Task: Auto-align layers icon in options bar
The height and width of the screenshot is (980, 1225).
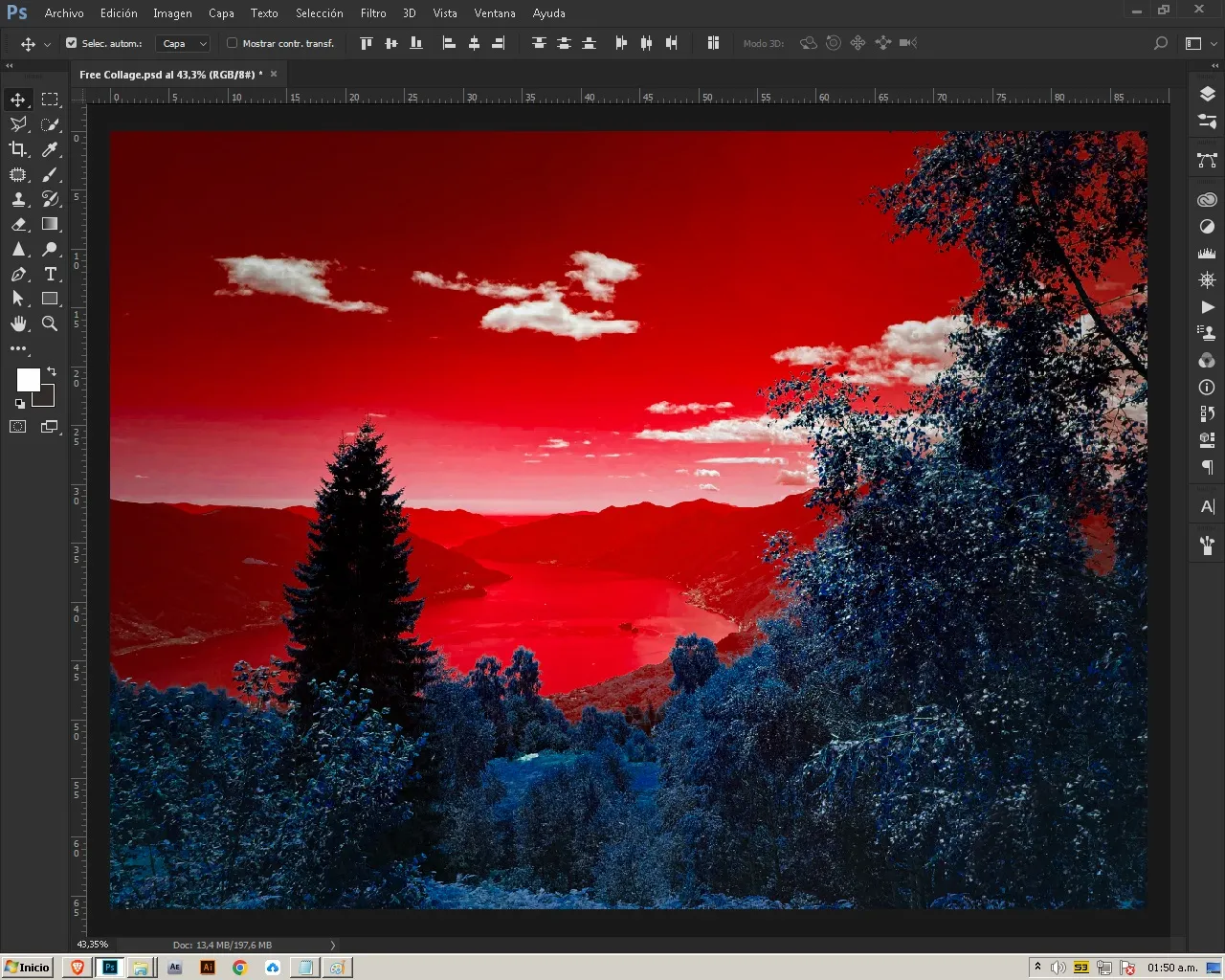Action: coord(713,43)
